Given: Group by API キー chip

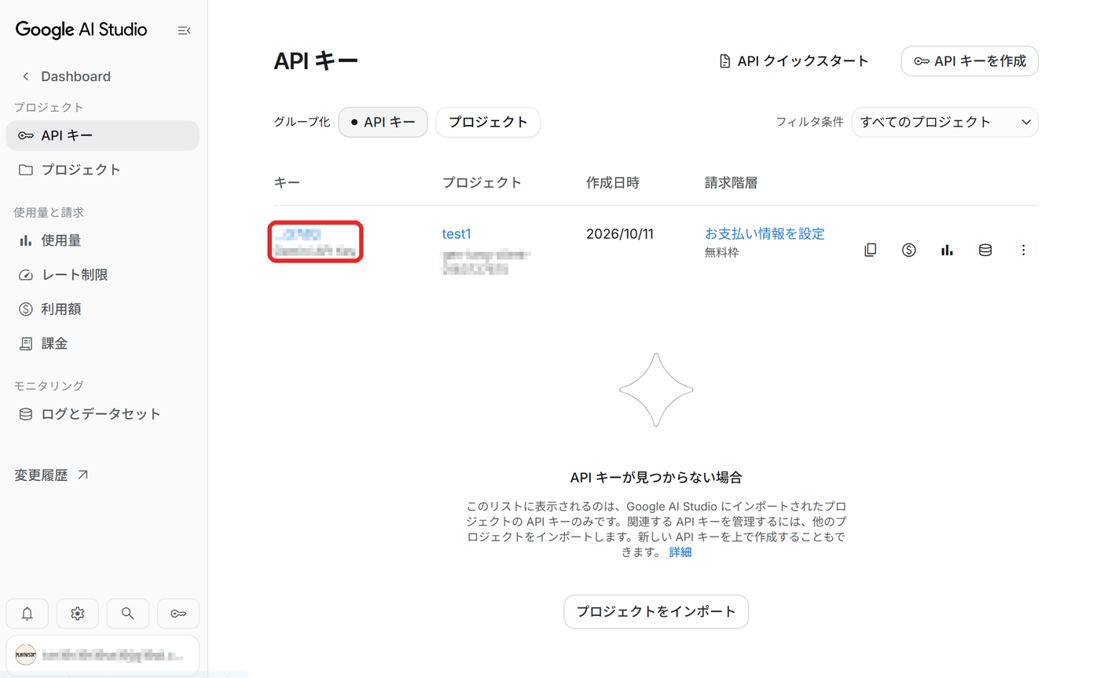Looking at the screenshot, I should [383, 122].
